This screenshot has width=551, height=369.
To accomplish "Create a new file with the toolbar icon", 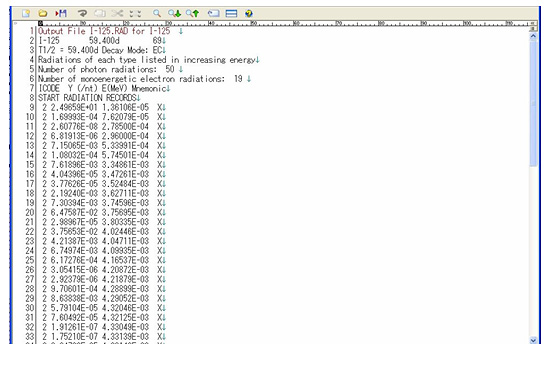I will click(x=26, y=13).
